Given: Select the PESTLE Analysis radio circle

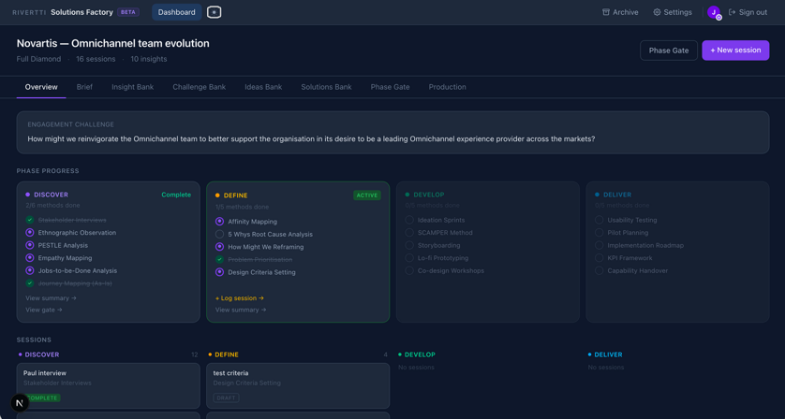Looking at the screenshot, I should click(30, 245).
